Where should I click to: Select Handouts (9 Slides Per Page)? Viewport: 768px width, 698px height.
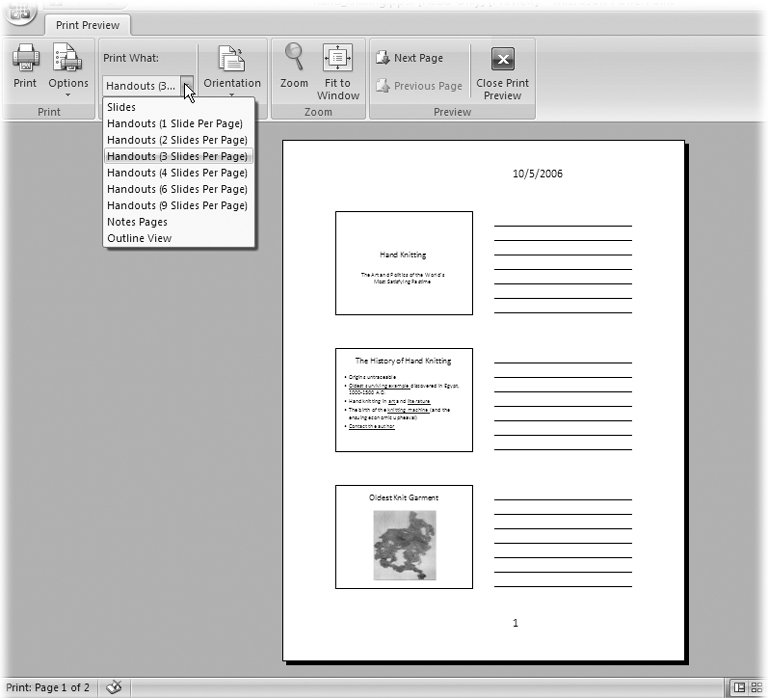[x=177, y=205]
